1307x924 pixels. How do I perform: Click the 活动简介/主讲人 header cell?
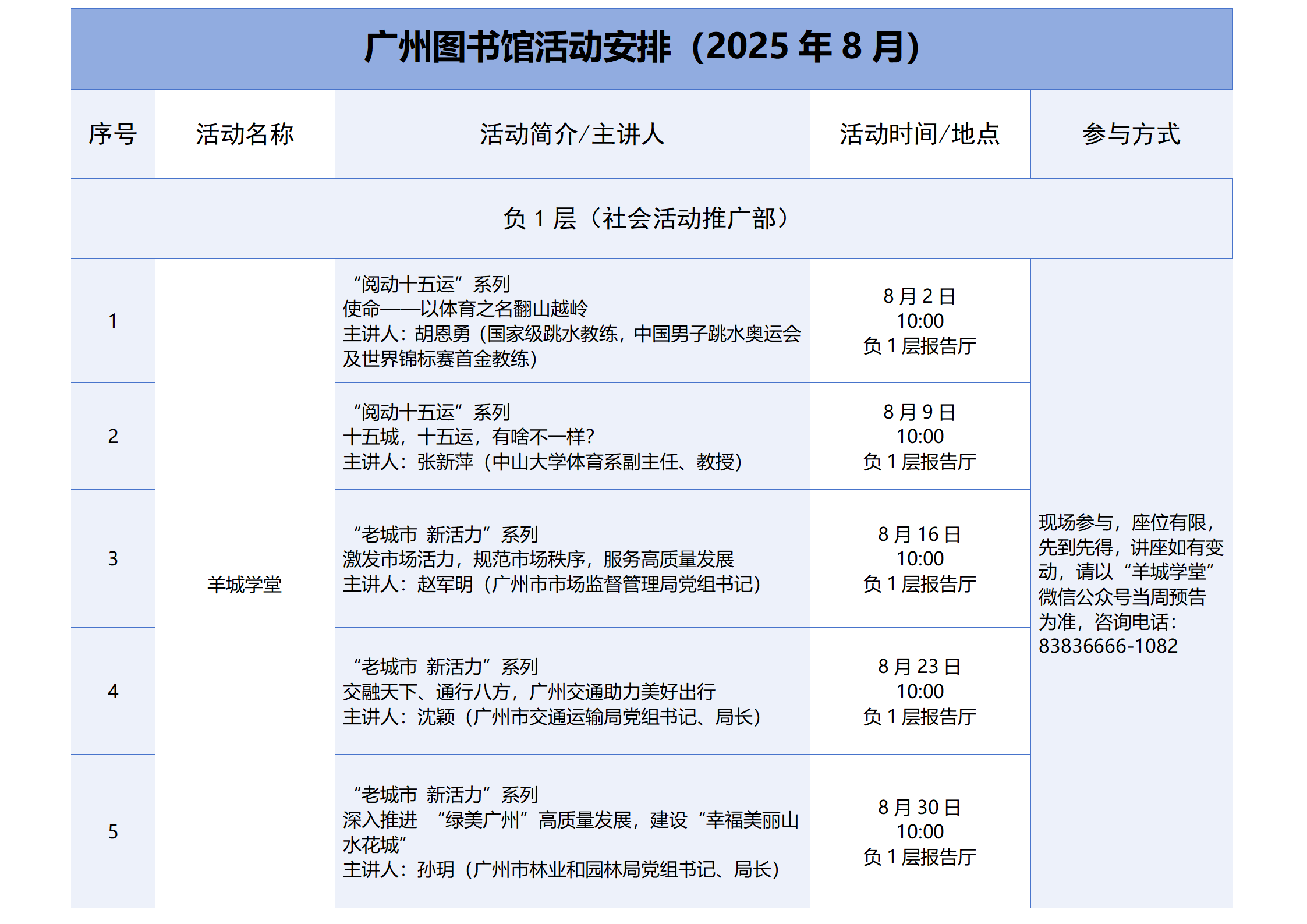572,134
